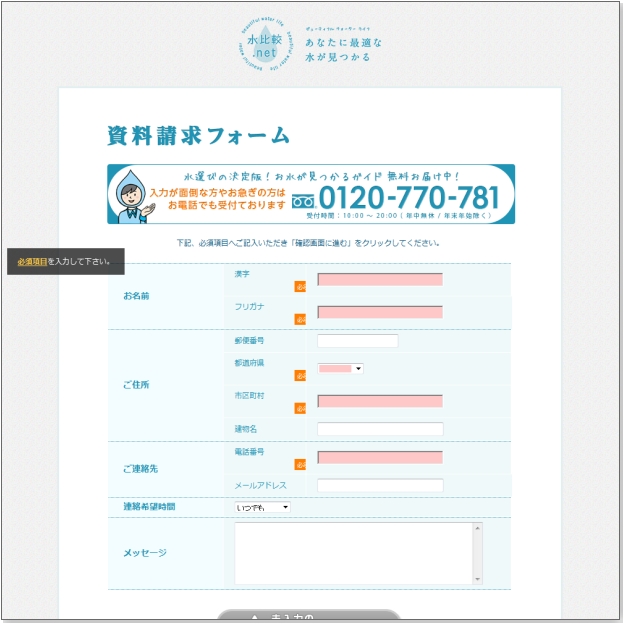Focus the 郵便番号 input field
The image size is (628, 628).
pyautogui.click(x=359, y=342)
